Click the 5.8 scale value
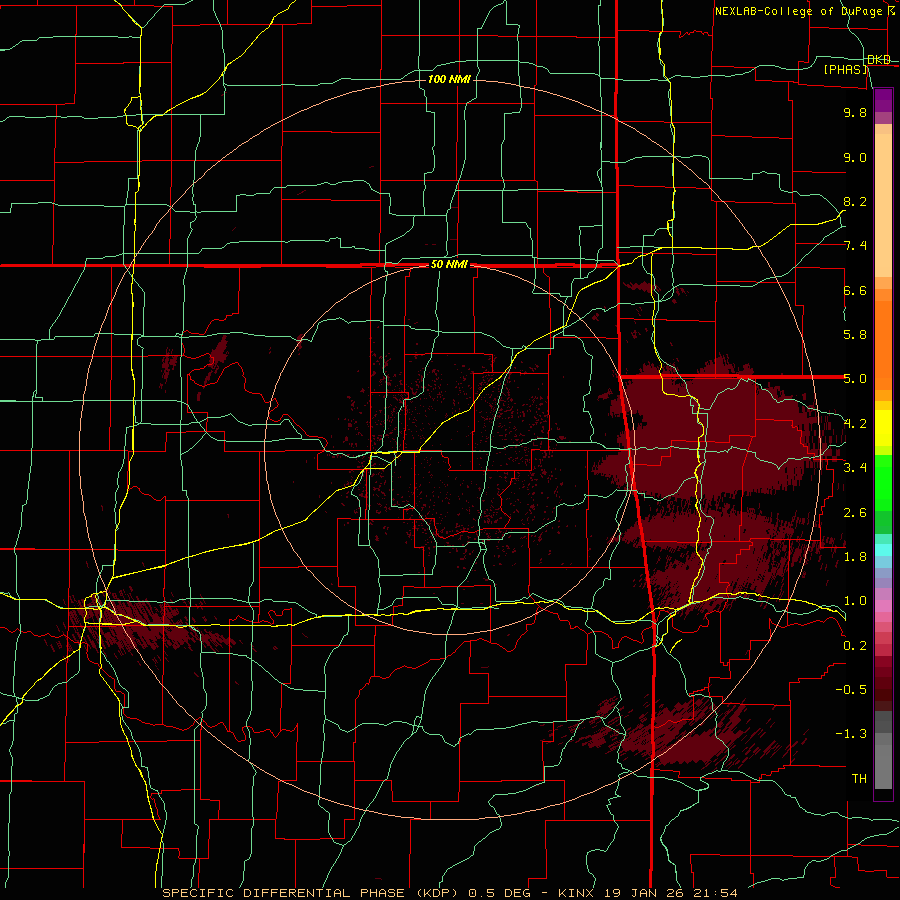The image size is (900, 900). (x=855, y=335)
